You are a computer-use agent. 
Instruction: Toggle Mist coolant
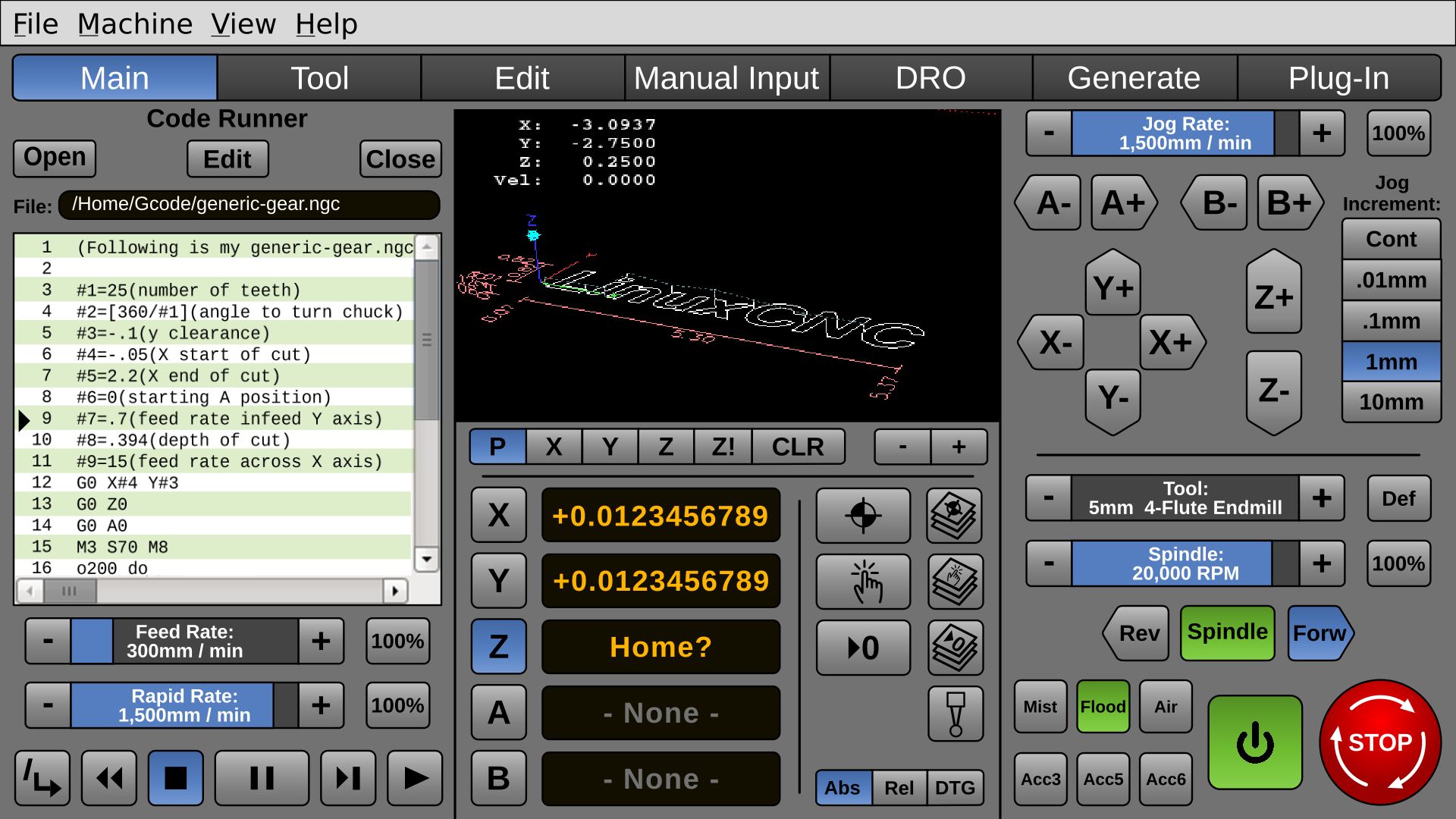1040,707
